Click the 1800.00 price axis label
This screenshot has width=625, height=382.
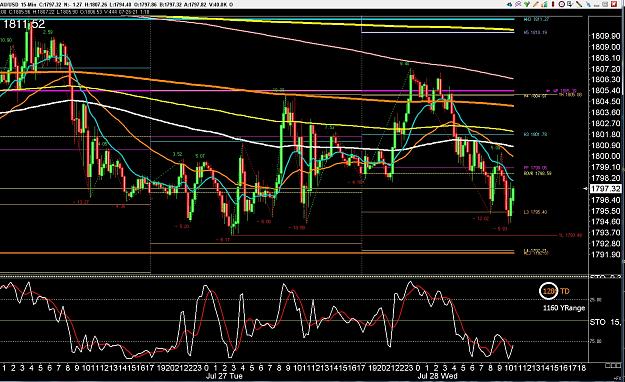(605, 156)
